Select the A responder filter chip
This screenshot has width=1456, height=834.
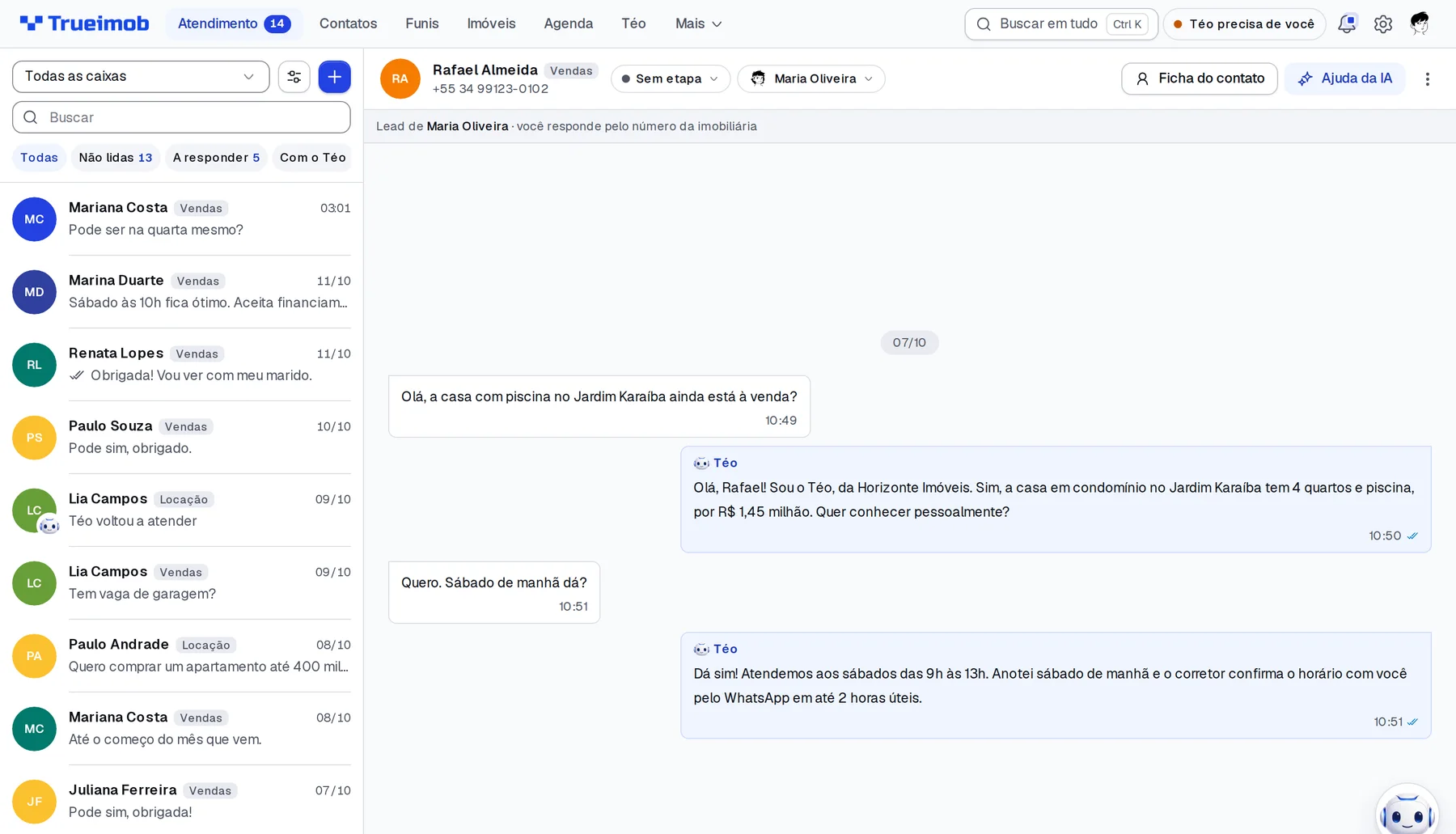[216, 158]
